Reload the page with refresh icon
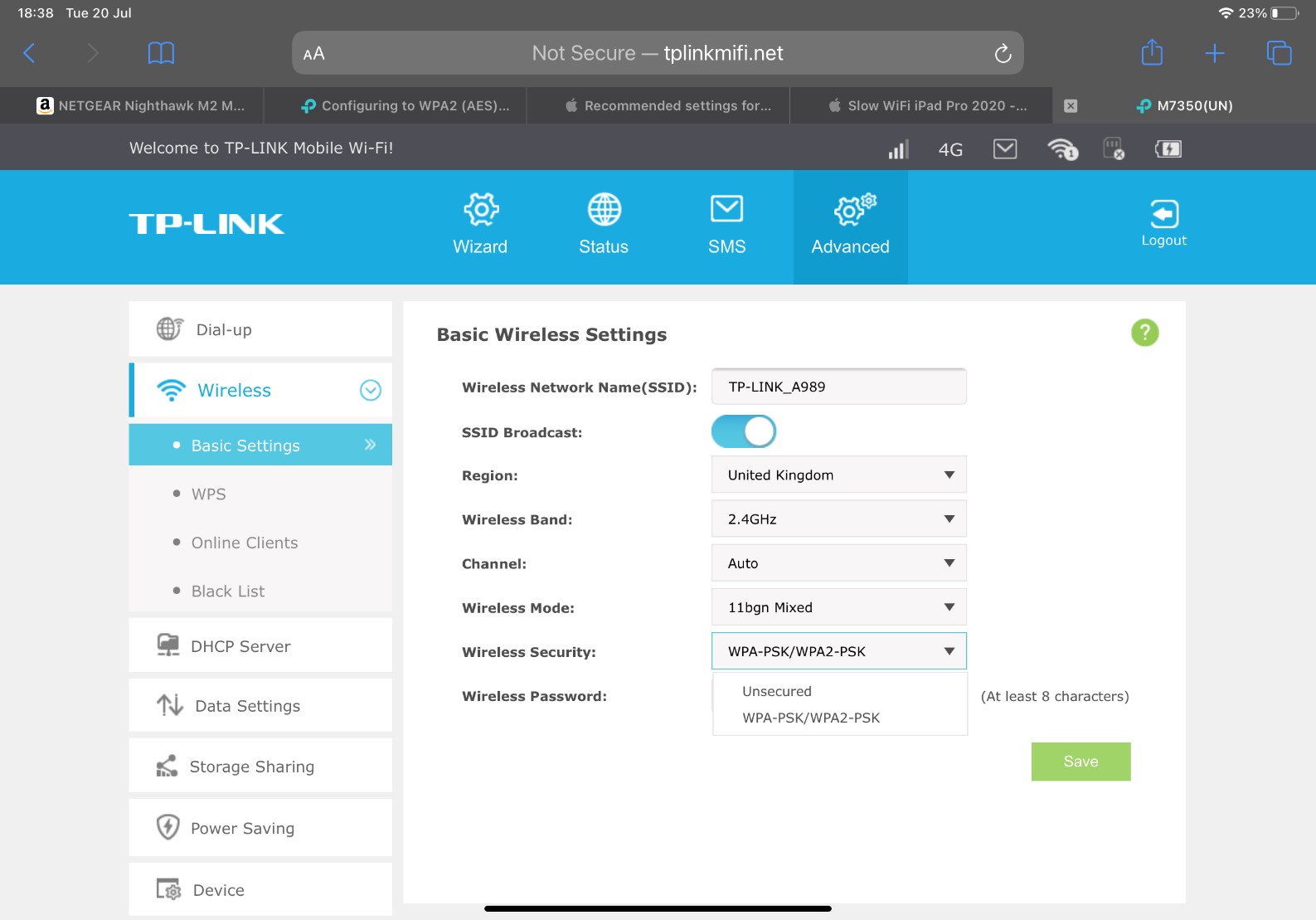Viewport: 1316px width, 920px height. [x=1003, y=54]
